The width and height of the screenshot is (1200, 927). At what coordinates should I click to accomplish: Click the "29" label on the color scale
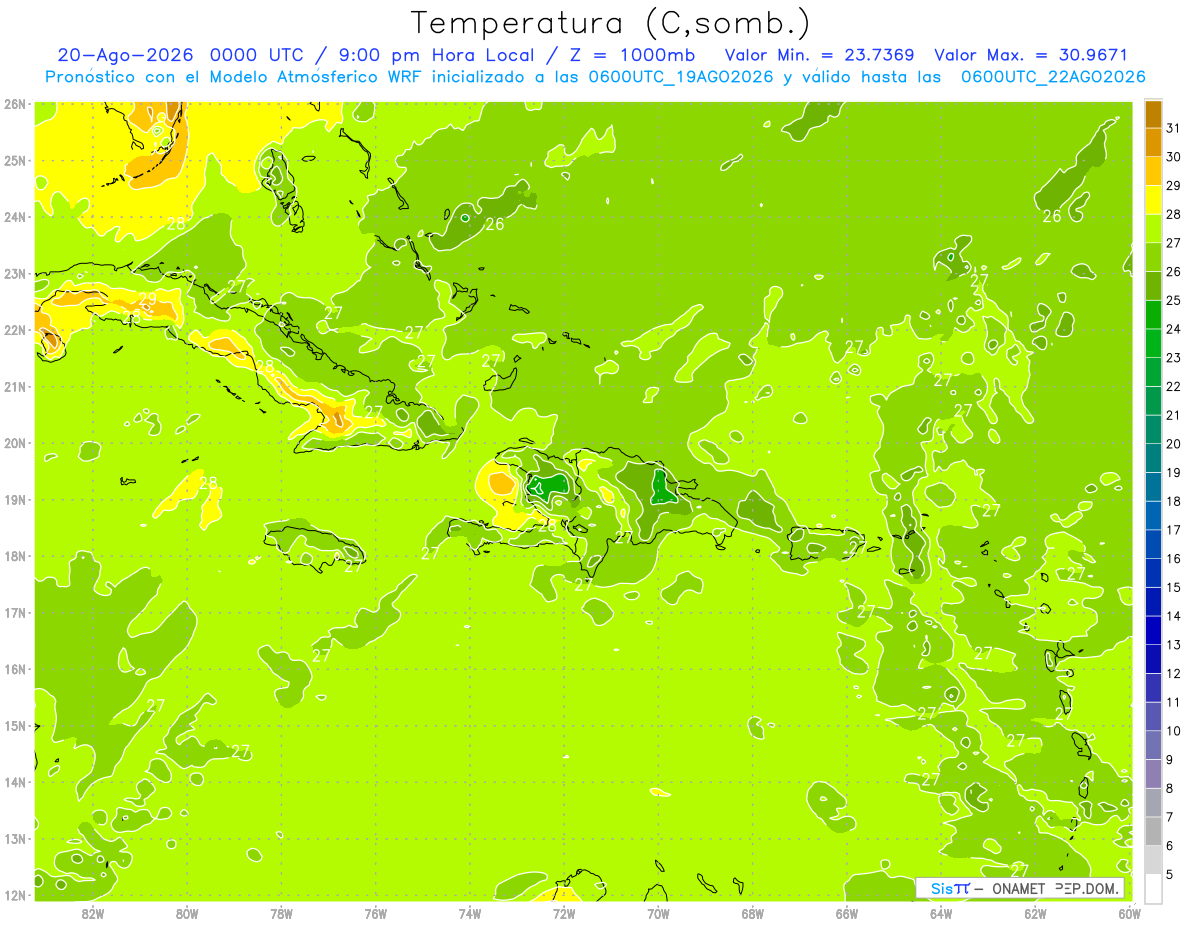click(x=1174, y=186)
